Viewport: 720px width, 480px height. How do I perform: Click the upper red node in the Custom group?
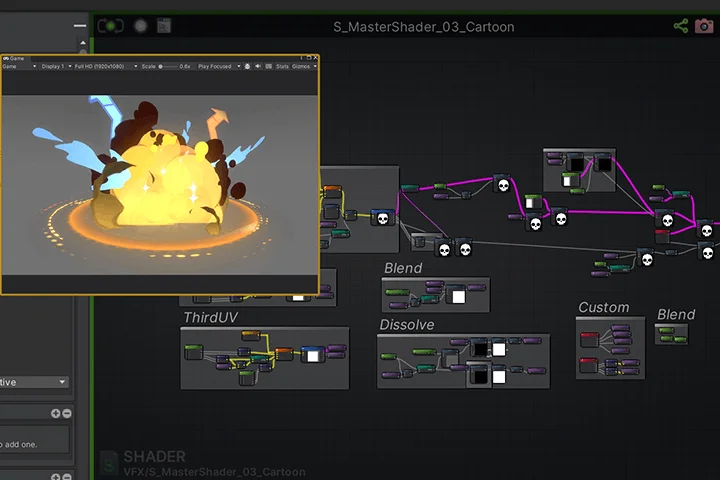pyautogui.click(x=589, y=340)
